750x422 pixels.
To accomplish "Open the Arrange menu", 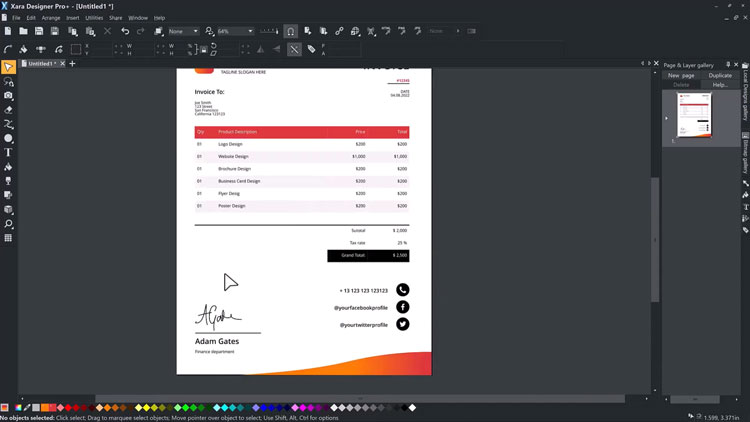I will (51, 18).
